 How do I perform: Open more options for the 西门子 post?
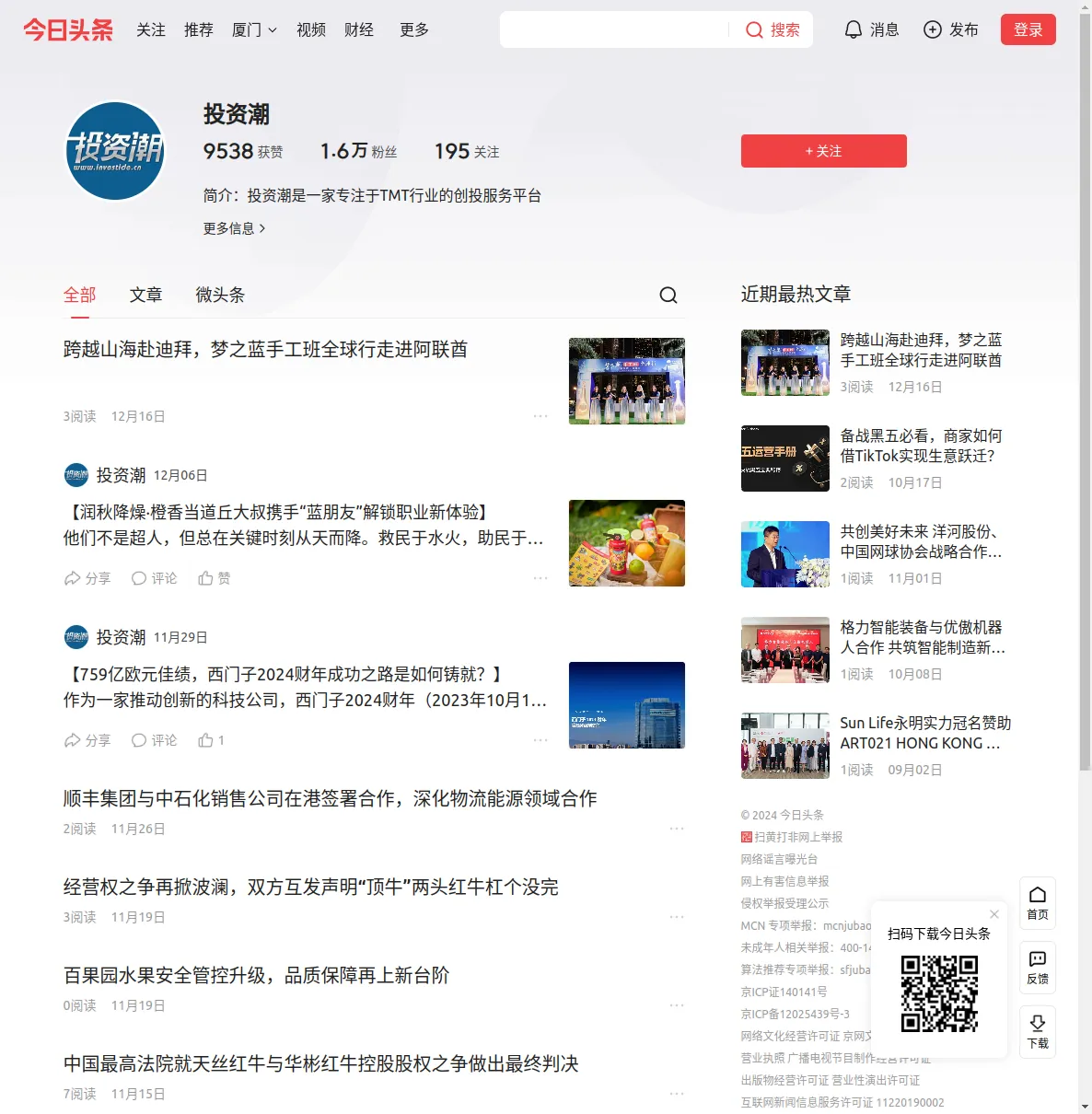(540, 740)
